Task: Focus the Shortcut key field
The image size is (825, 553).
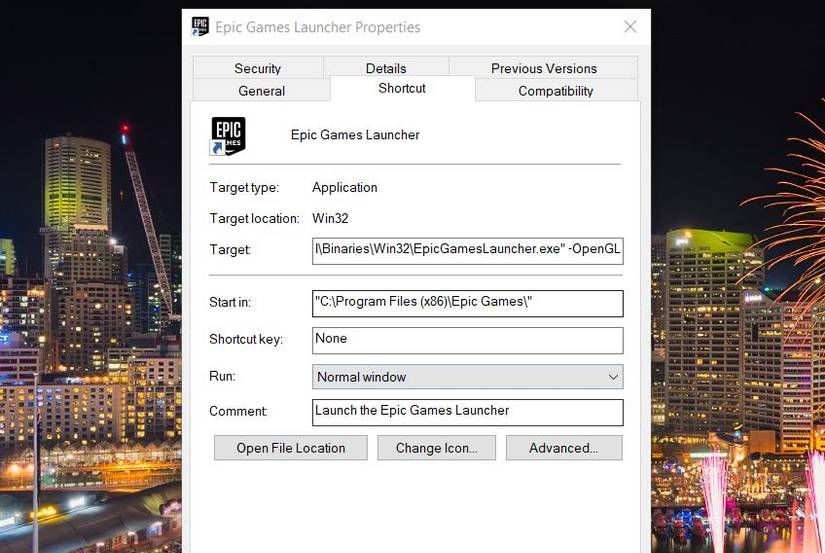Action: [x=467, y=340]
